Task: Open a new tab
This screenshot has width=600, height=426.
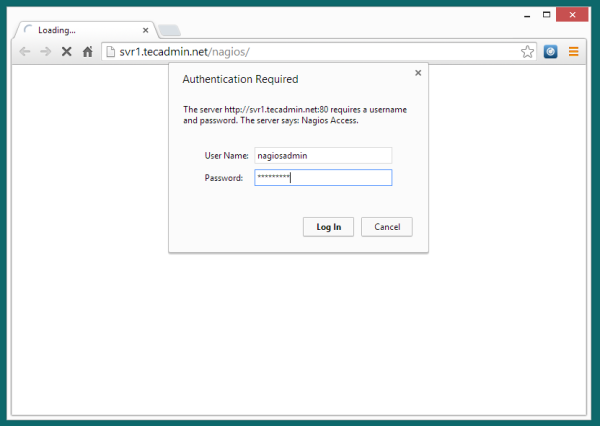Action: 168,30
